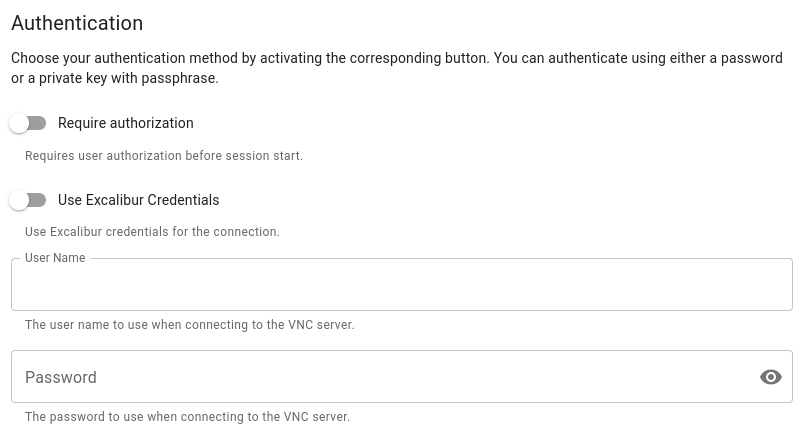Image resolution: width=809 pixels, height=436 pixels.
Task: Click the "Require authorization" label text
Action: click(126, 123)
